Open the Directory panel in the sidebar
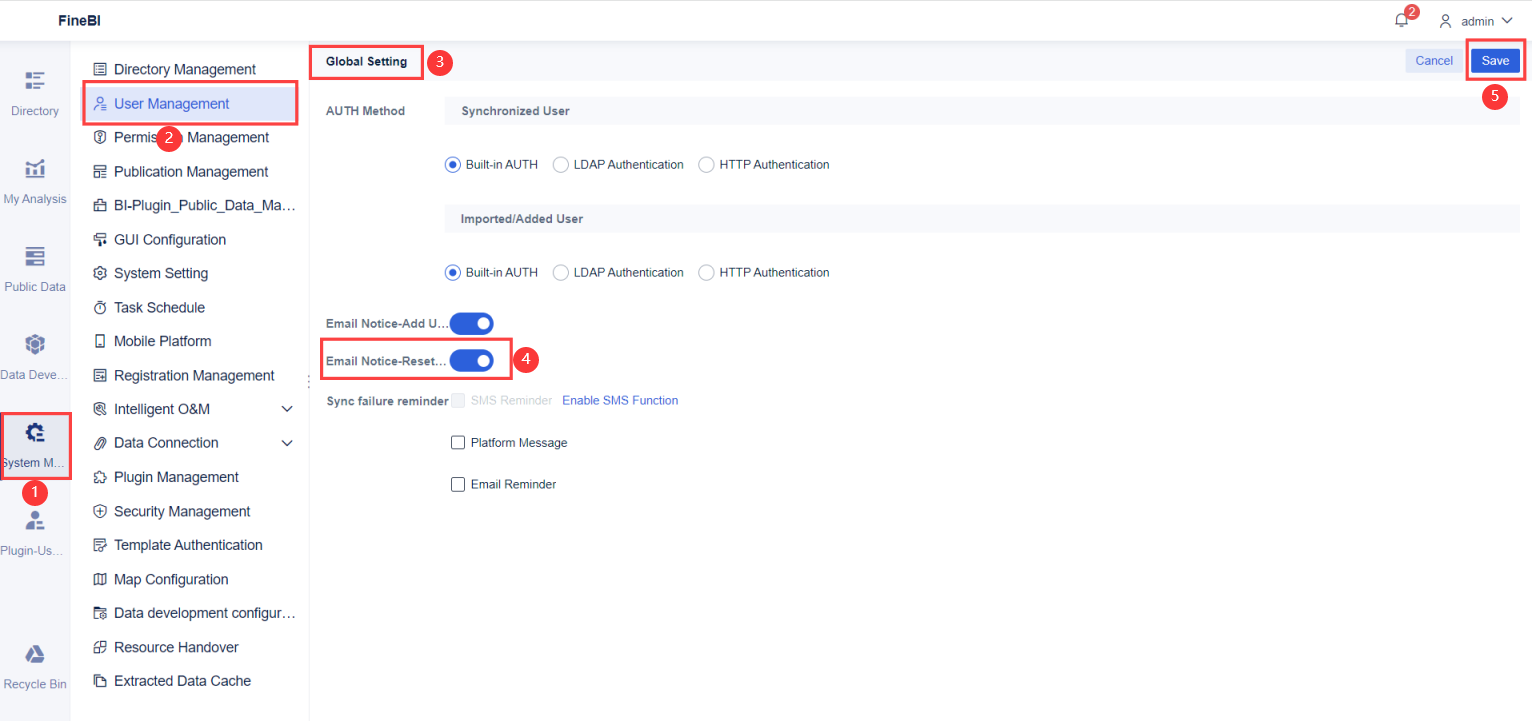The width and height of the screenshot is (1532, 721). pyautogui.click(x=34, y=92)
